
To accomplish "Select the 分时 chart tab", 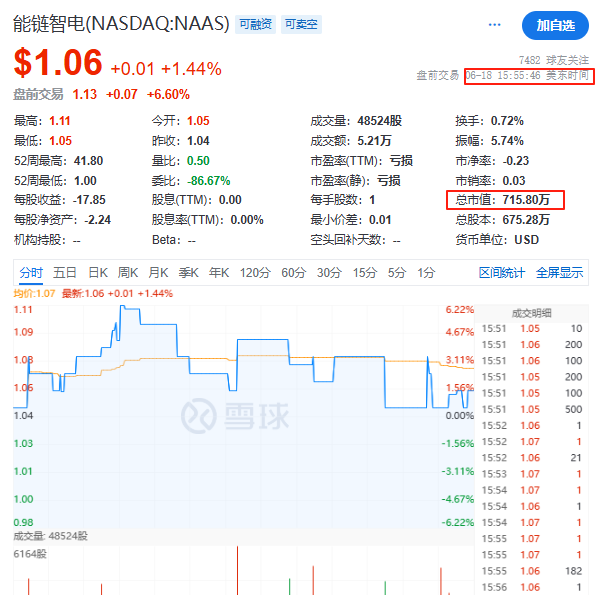I will (x=31, y=272).
